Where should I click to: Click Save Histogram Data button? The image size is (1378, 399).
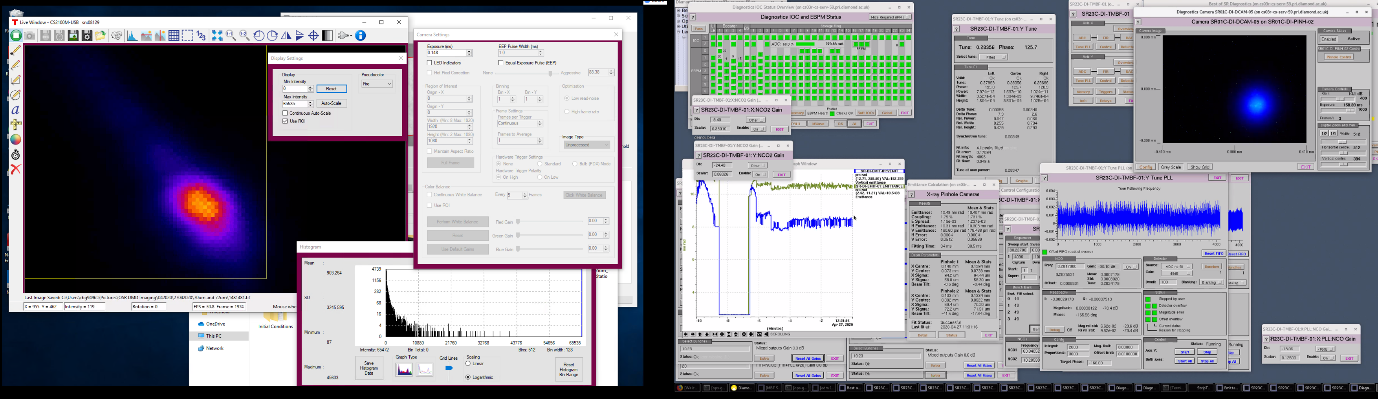[368, 369]
